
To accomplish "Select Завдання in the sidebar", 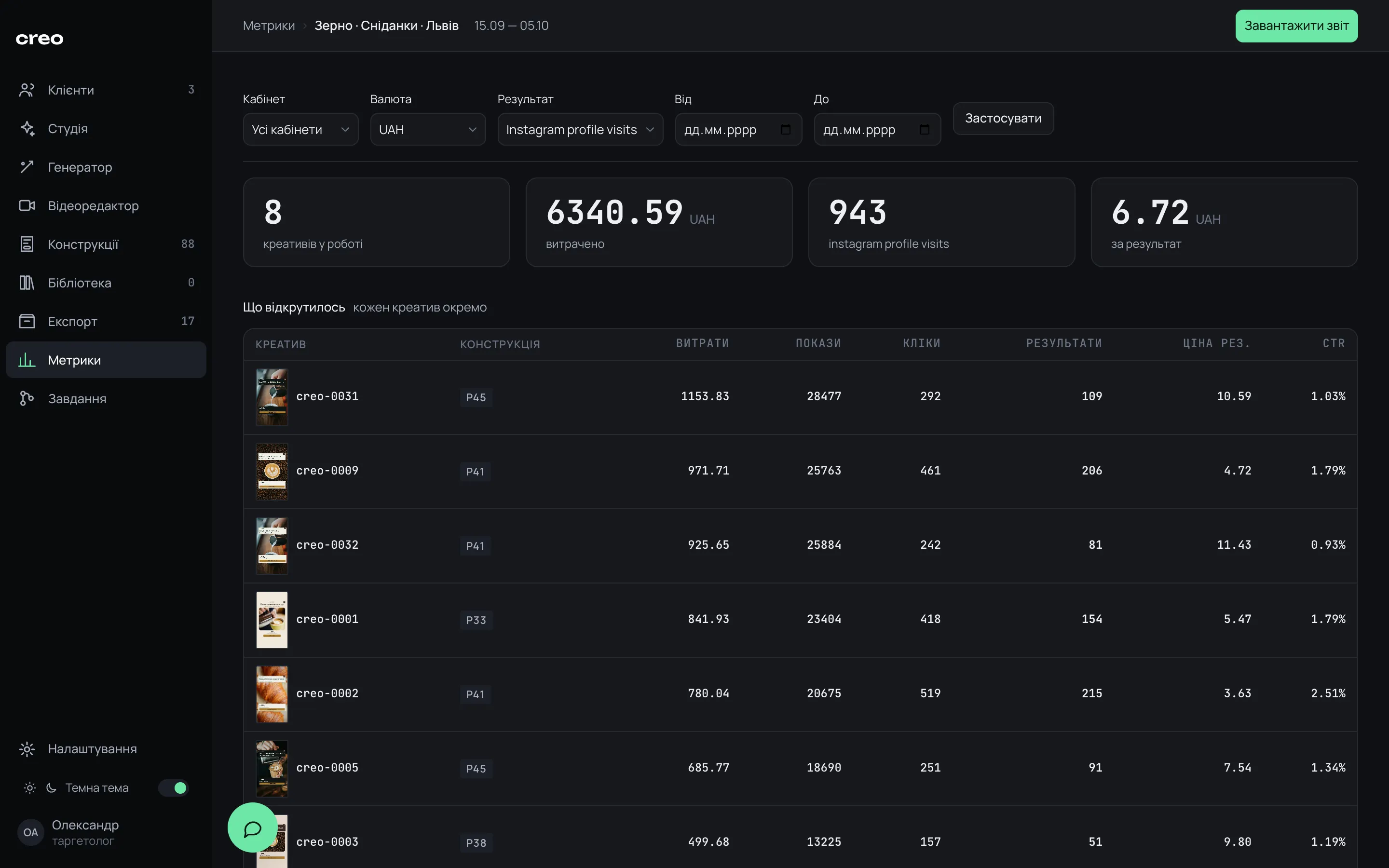I will [106, 398].
